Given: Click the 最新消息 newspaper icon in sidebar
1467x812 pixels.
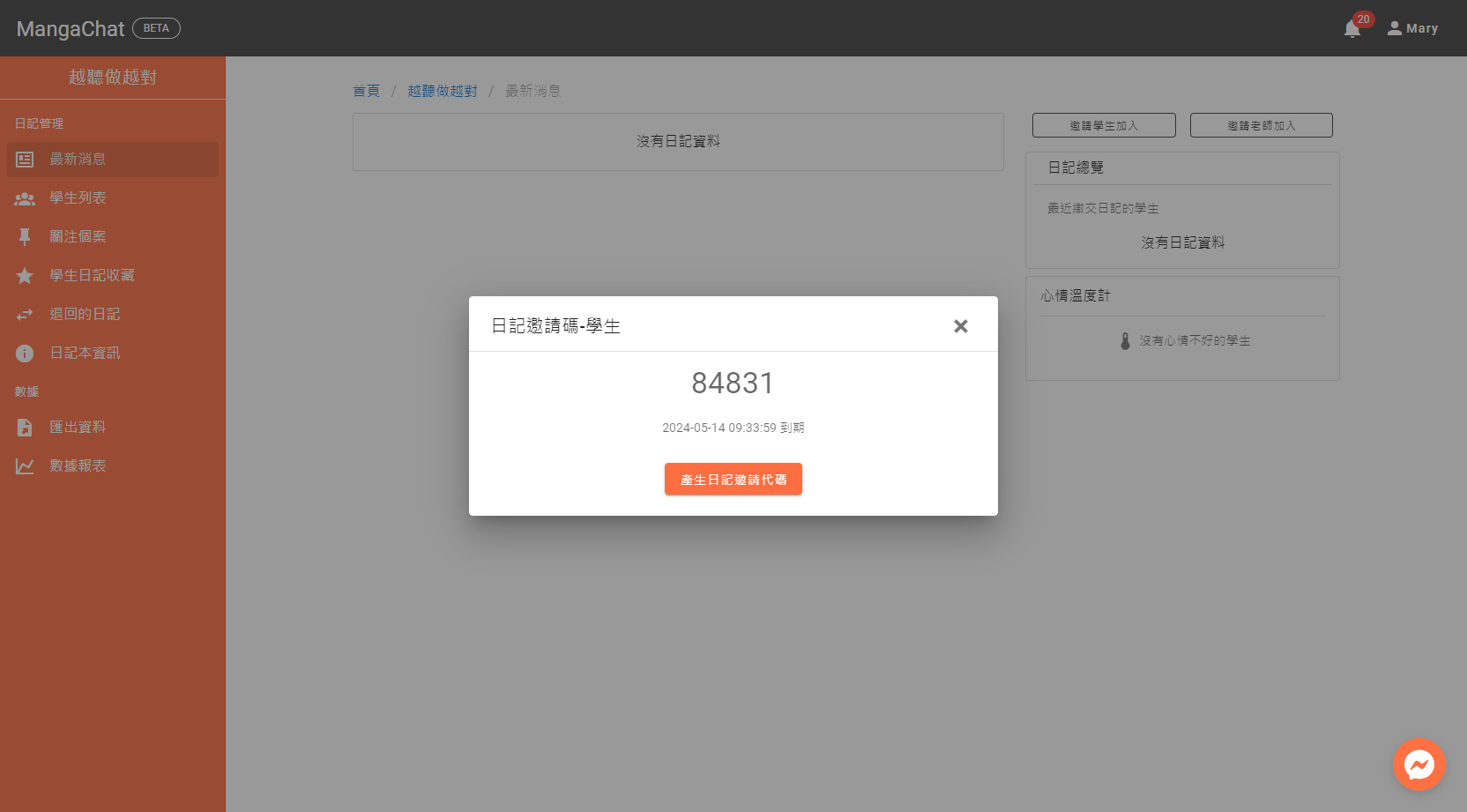Looking at the screenshot, I should point(25,160).
